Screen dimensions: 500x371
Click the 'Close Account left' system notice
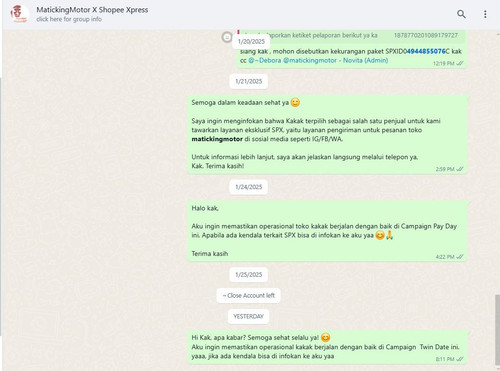(248, 296)
